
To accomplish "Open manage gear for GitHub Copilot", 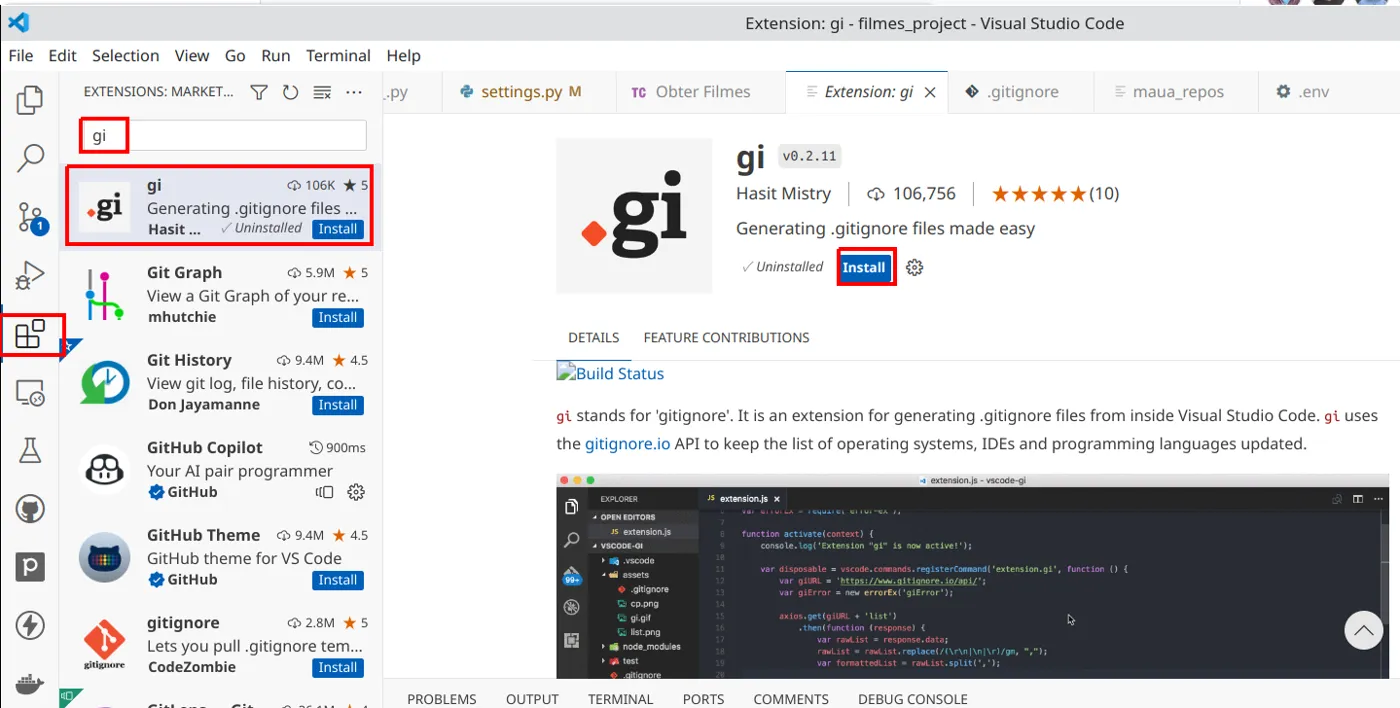I will pos(355,492).
